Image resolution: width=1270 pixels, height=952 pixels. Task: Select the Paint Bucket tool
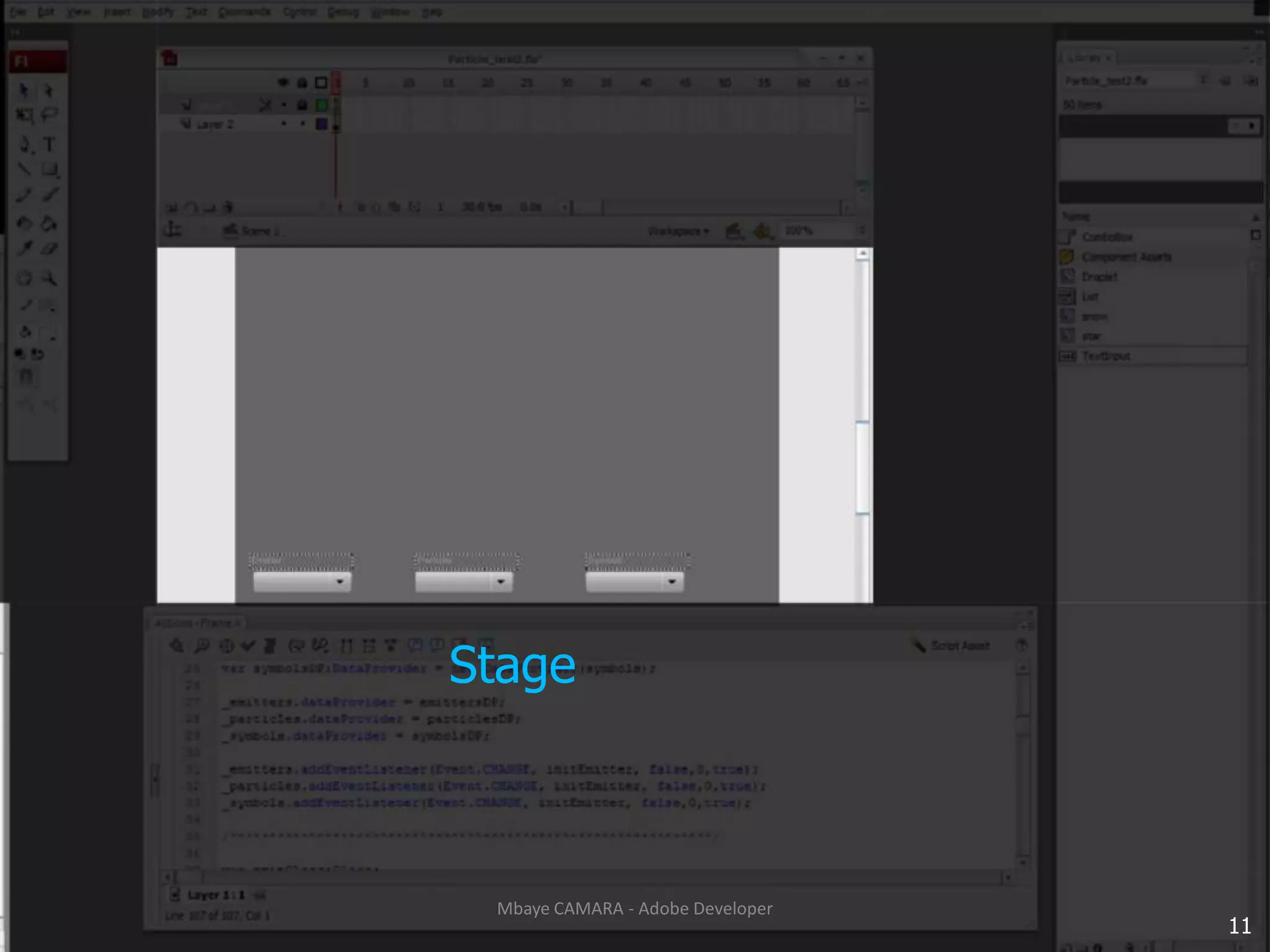click(49, 223)
